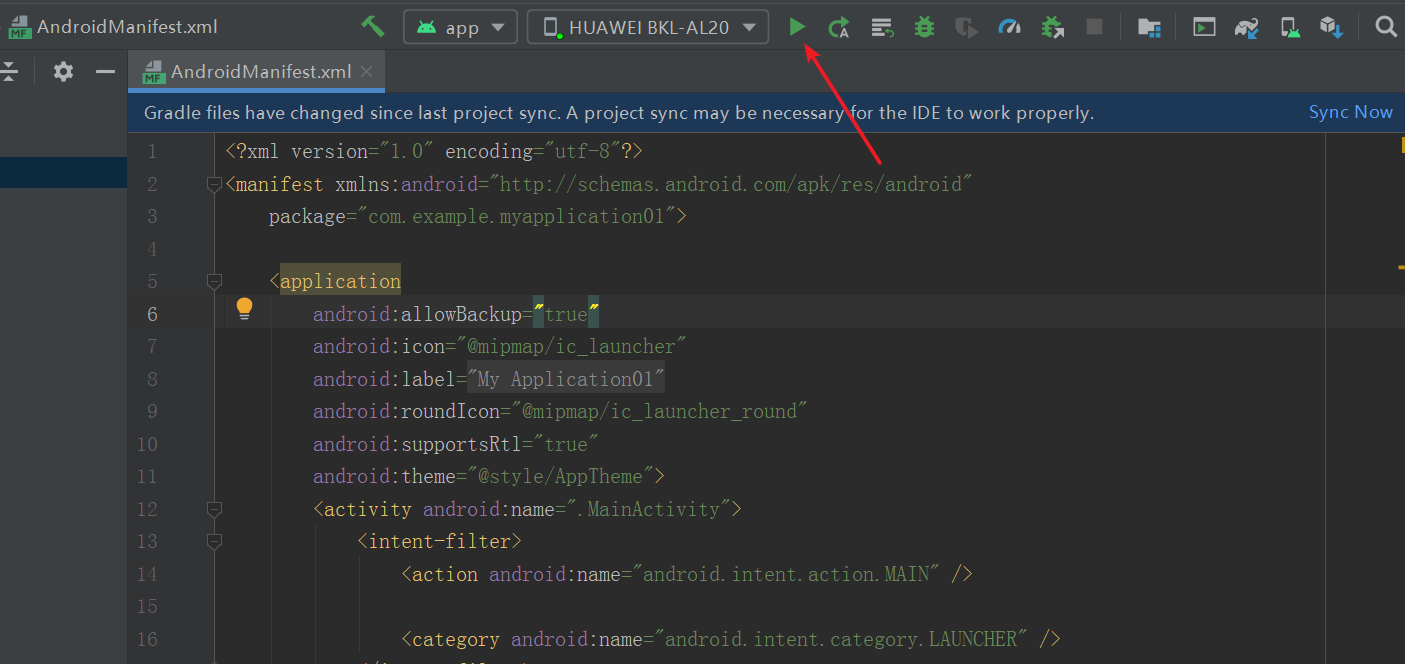Click the Make Project hammer icon

(x=373, y=26)
